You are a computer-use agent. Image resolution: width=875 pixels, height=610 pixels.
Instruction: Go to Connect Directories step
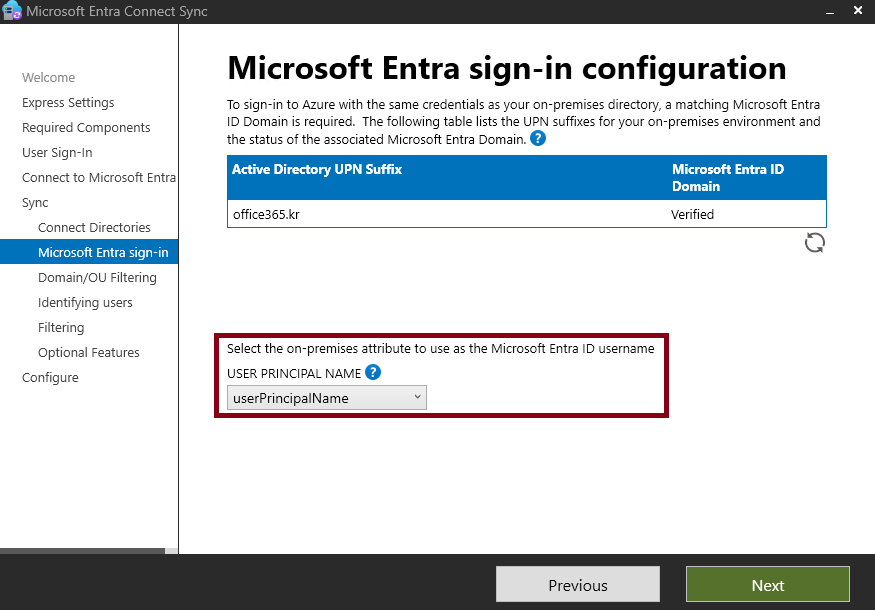tap(94, 228)
